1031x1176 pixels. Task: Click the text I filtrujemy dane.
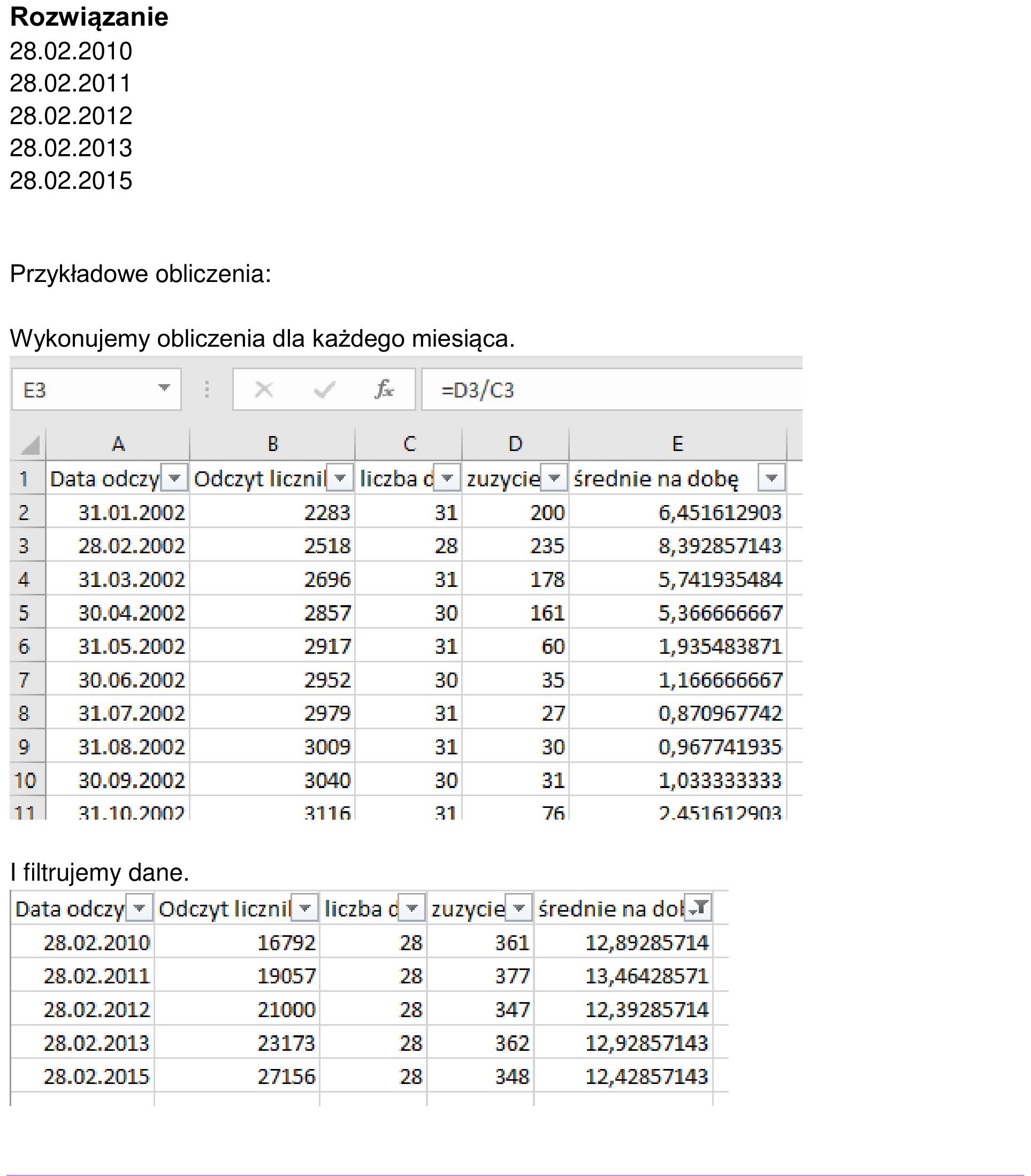click(100, 873)
